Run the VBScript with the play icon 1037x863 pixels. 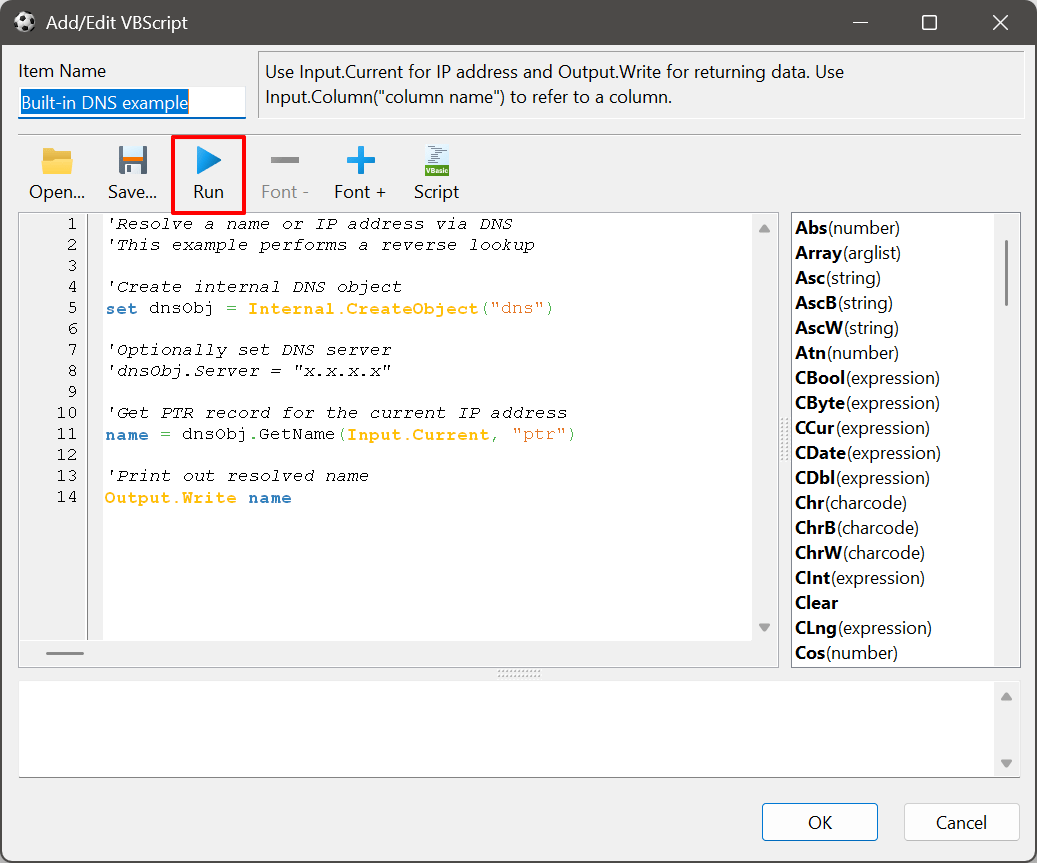tap(208, 172)
